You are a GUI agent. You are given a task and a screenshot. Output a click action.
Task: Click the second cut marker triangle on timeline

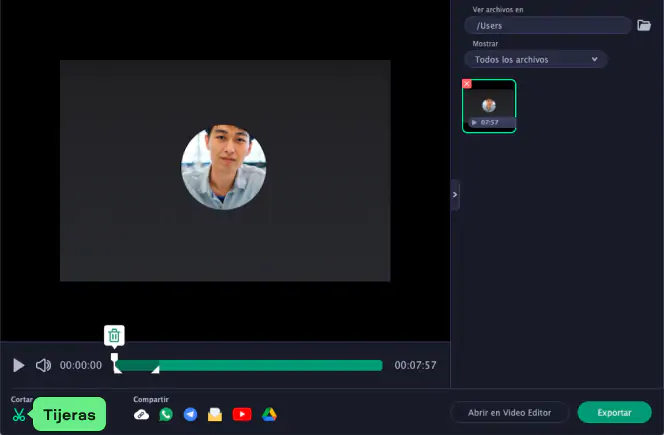coord(155,370)
